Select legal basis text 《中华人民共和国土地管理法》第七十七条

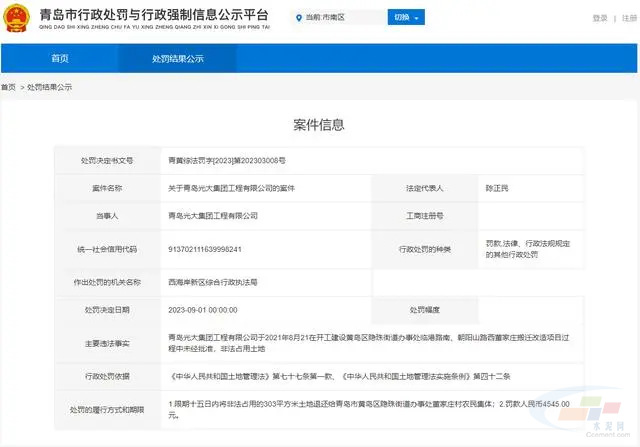pyautogui.click(x=339, y=376)
